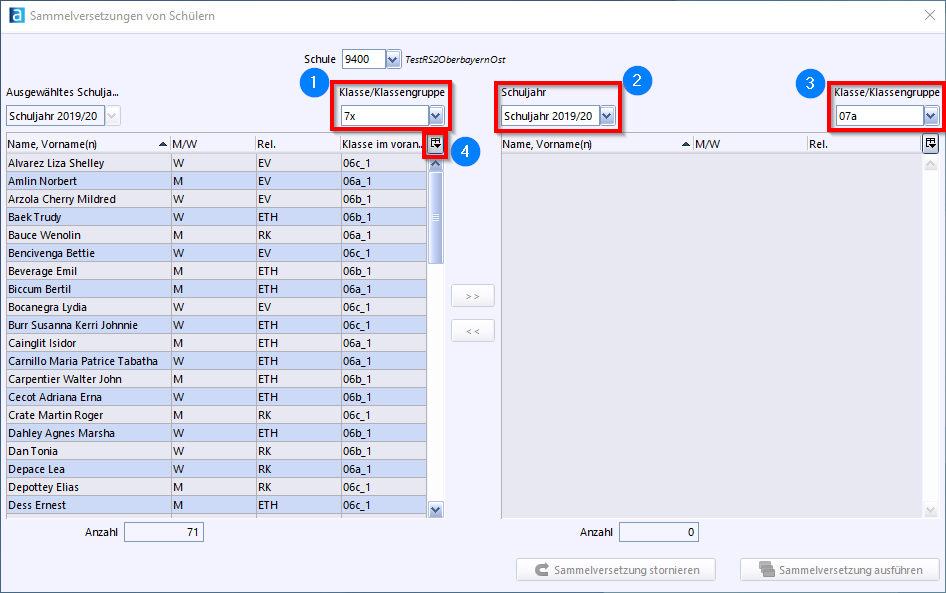This screenshot has width=946, height=593.
Task: Open column chooser icon in right table
Action: [930, 144]
